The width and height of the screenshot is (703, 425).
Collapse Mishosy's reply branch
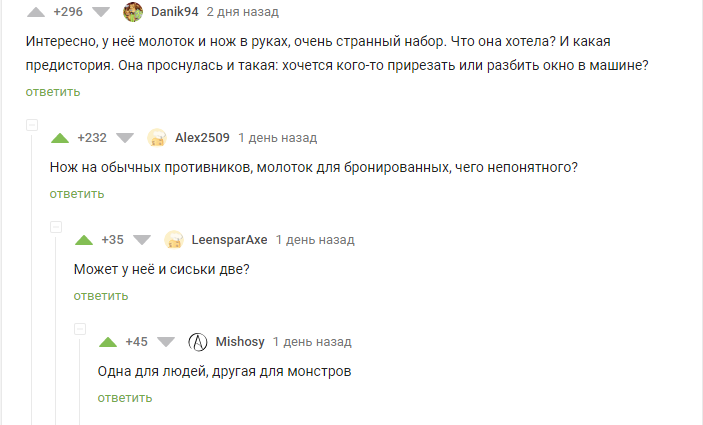[x=80, y=330]
